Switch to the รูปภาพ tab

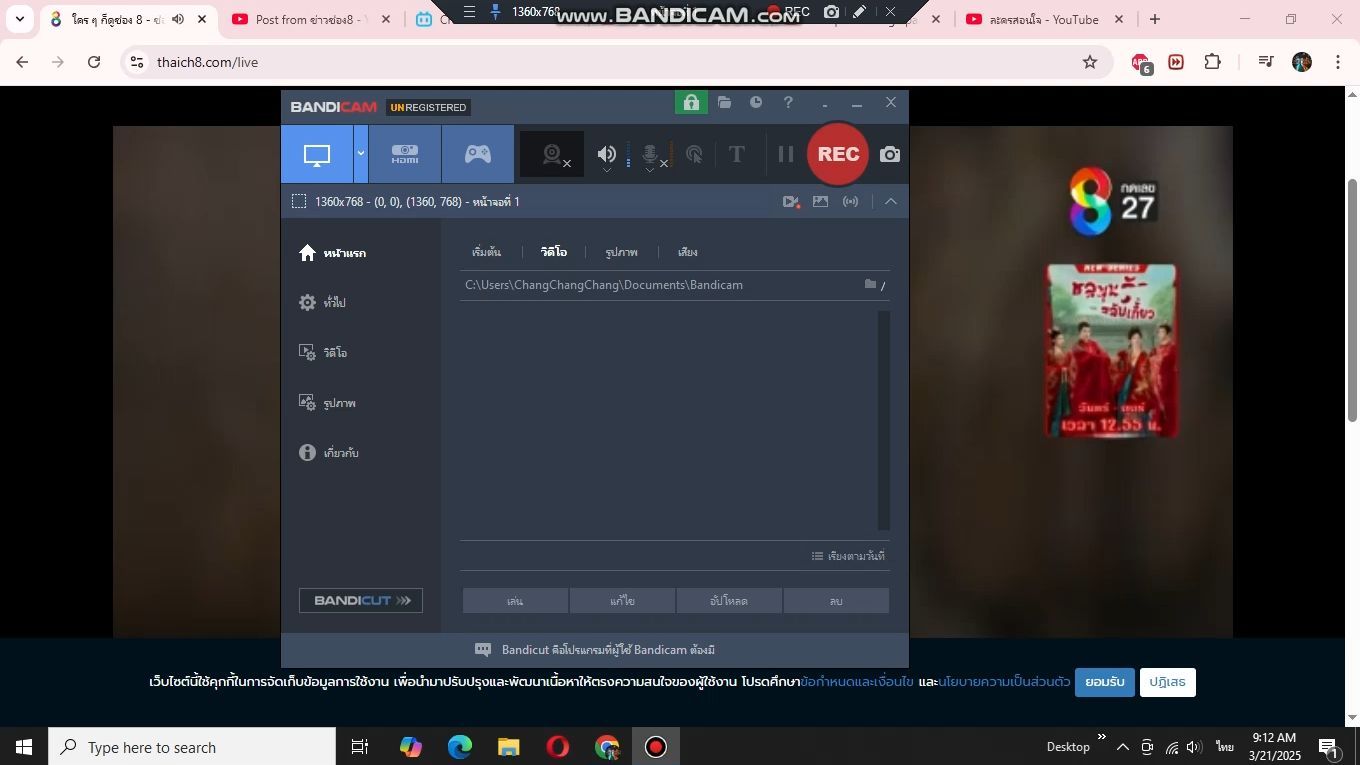point(621,252)
